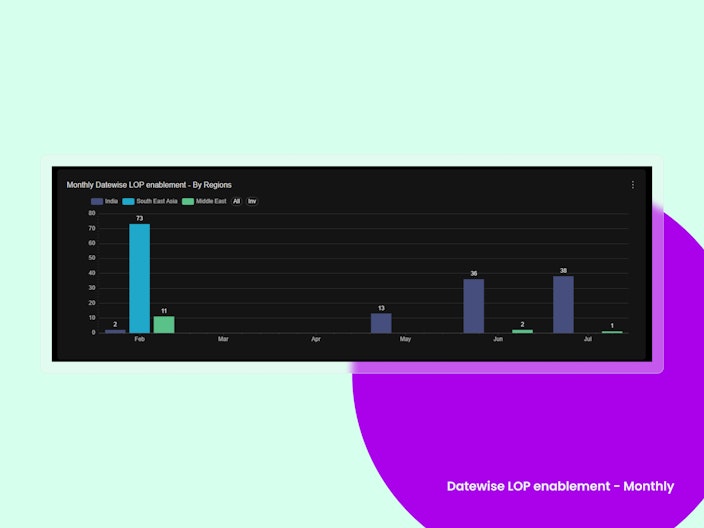Click the May axis label
The width and height of the screenshot is (704, 528).
tap(405, 339)
